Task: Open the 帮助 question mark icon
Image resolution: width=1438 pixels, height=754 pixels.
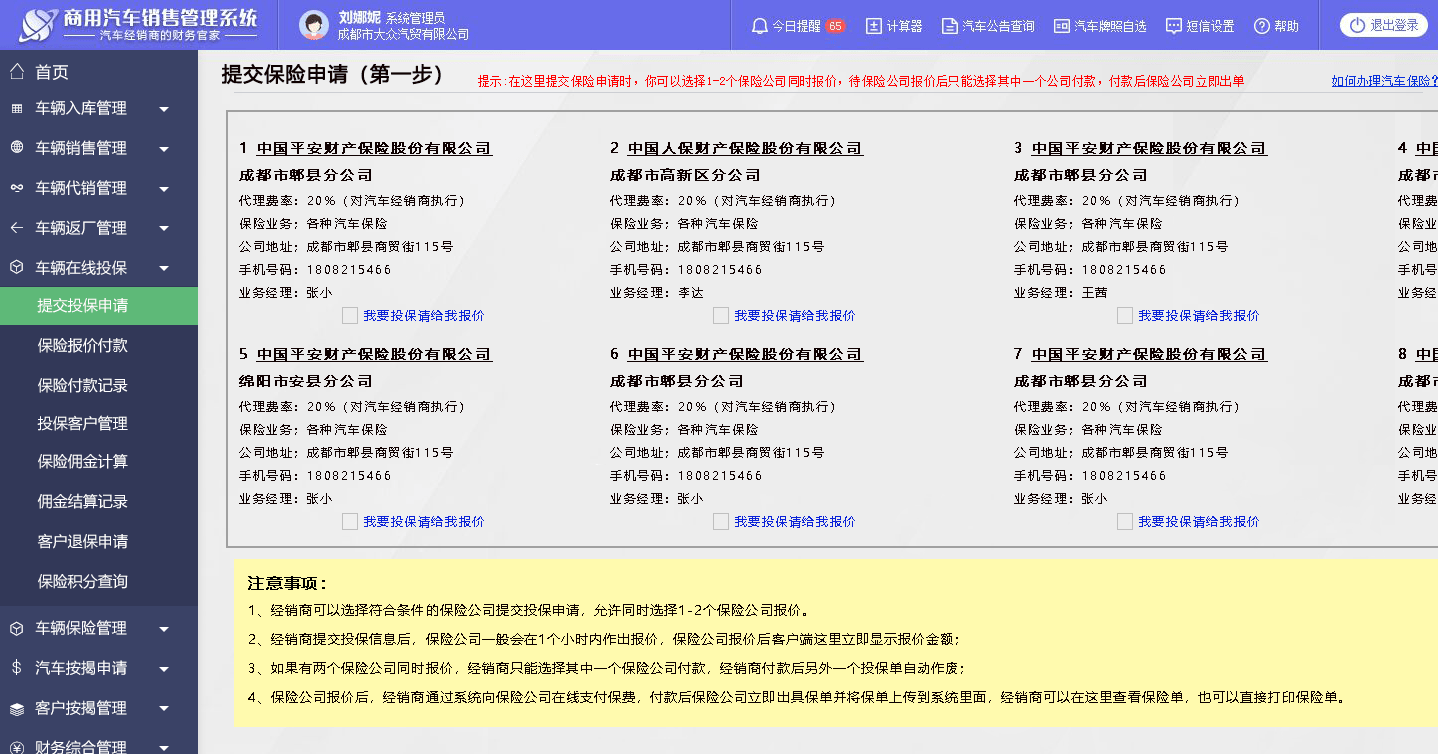Action: coord(1262,26)
